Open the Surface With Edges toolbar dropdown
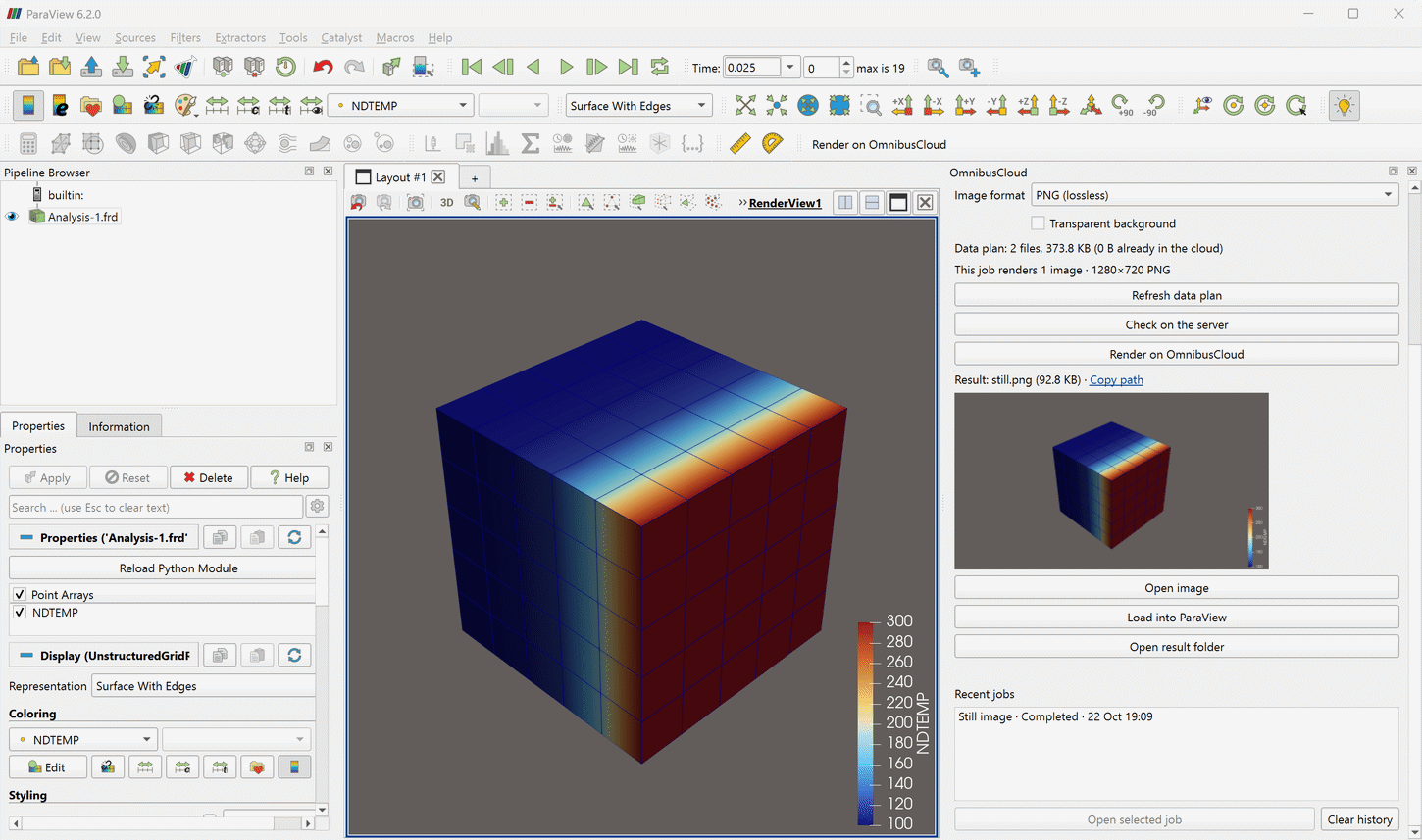 pos(638,105)
